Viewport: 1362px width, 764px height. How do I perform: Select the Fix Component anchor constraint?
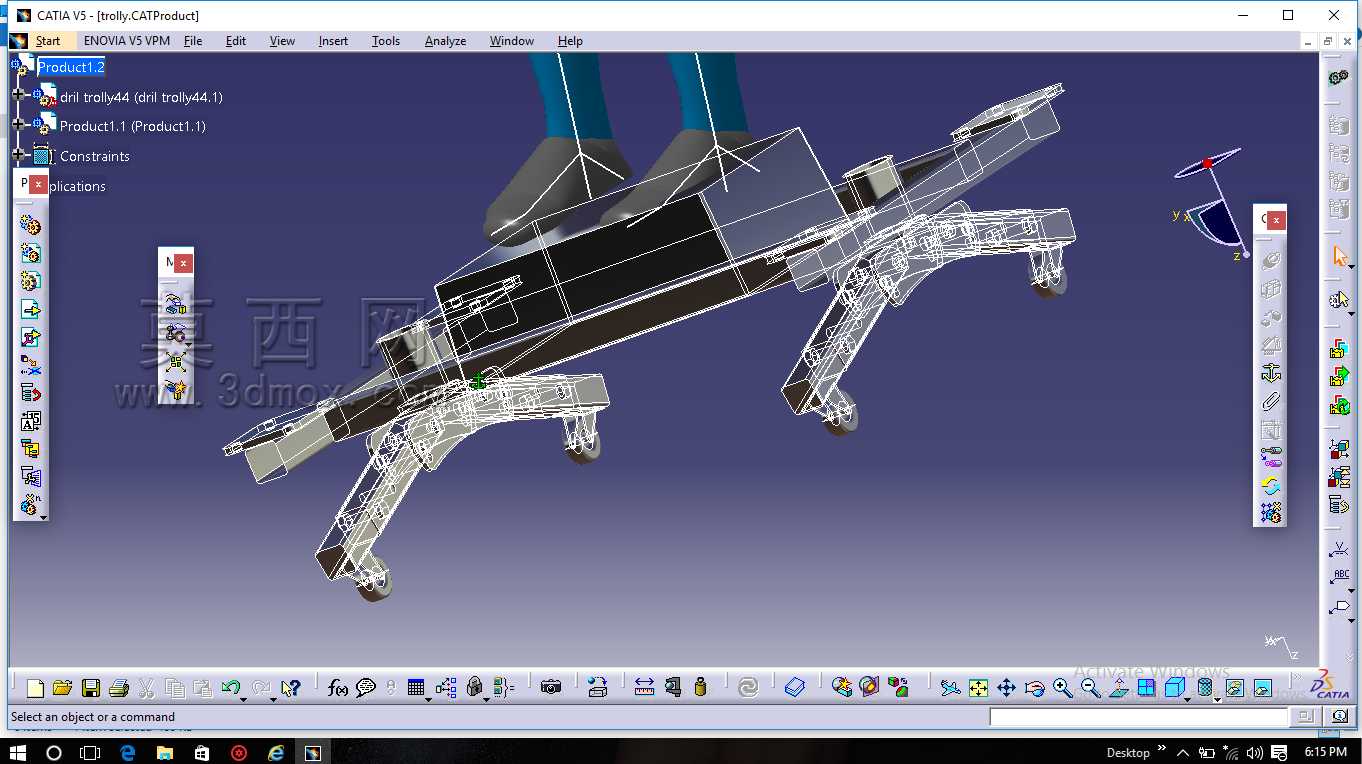point(1270,373)
